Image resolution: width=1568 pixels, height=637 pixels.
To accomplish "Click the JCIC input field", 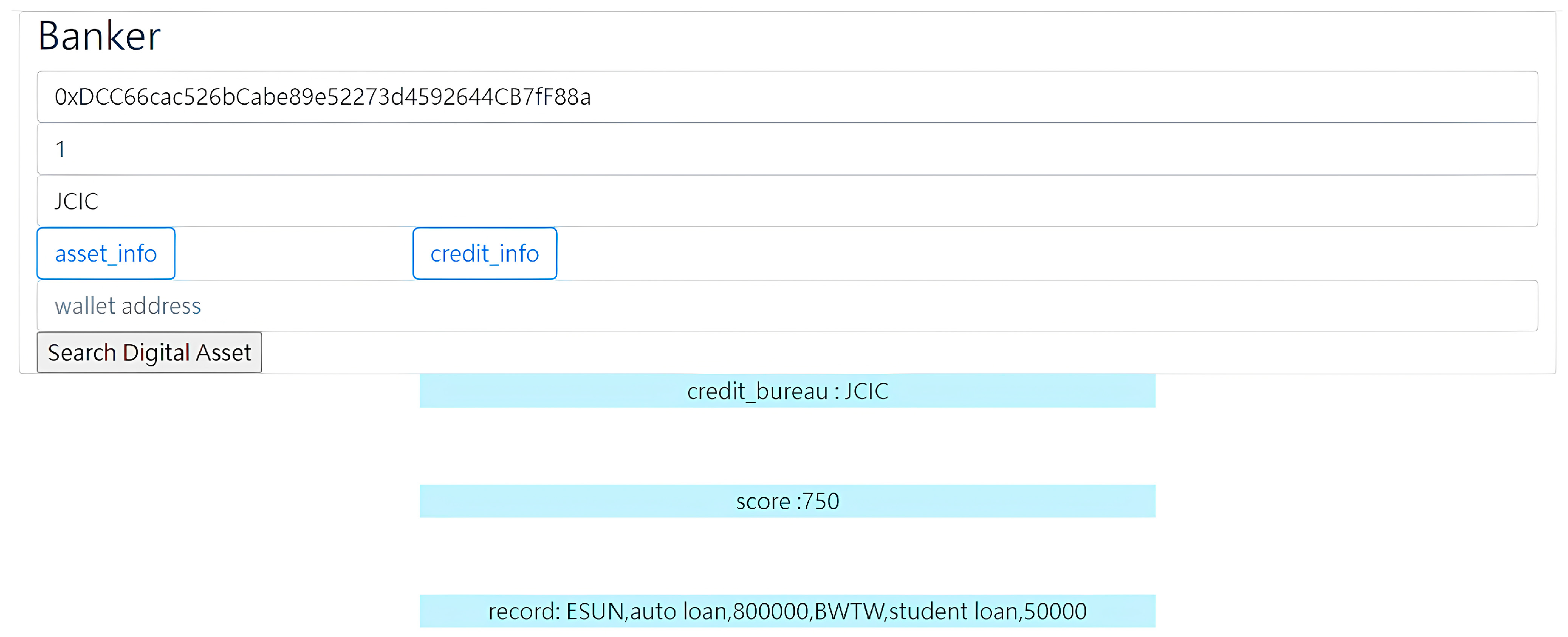I will click(787, 201).
